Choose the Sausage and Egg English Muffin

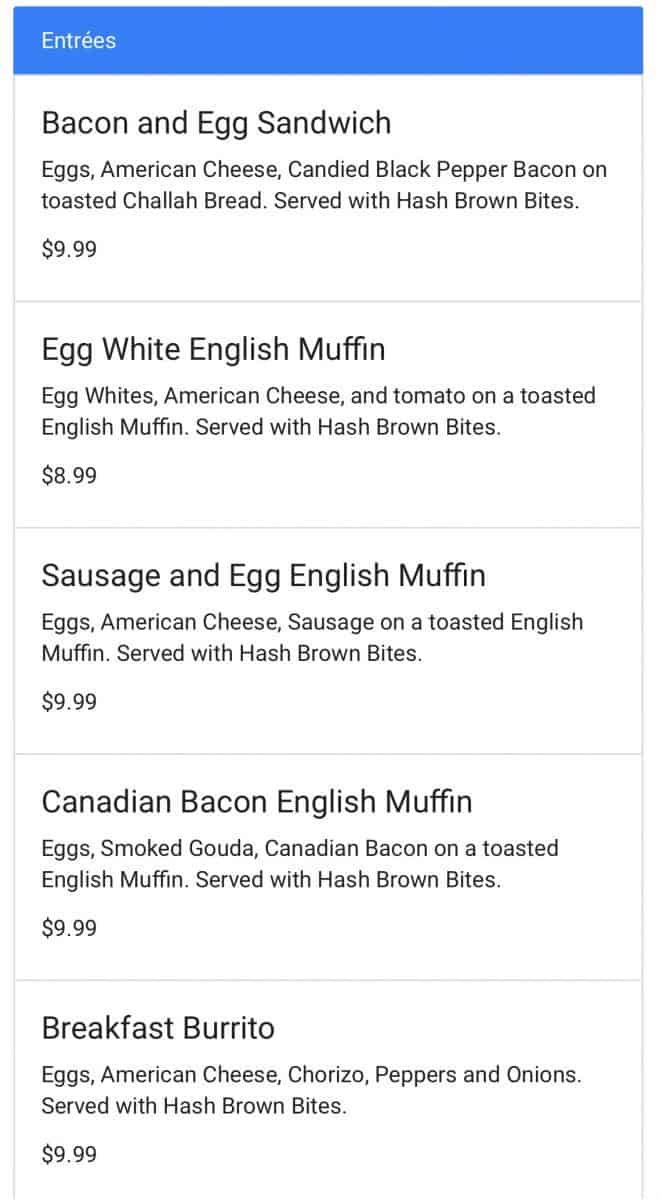[x=263, y=576]
